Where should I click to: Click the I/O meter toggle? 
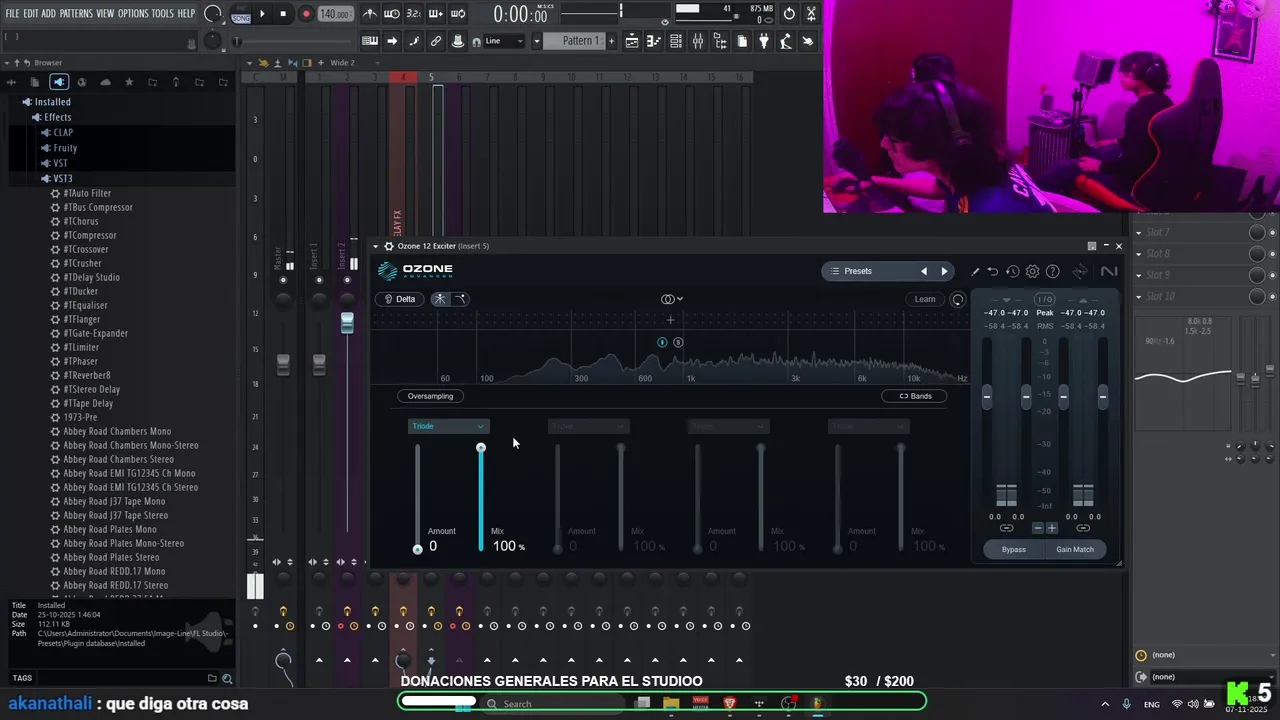point(1045,299)
